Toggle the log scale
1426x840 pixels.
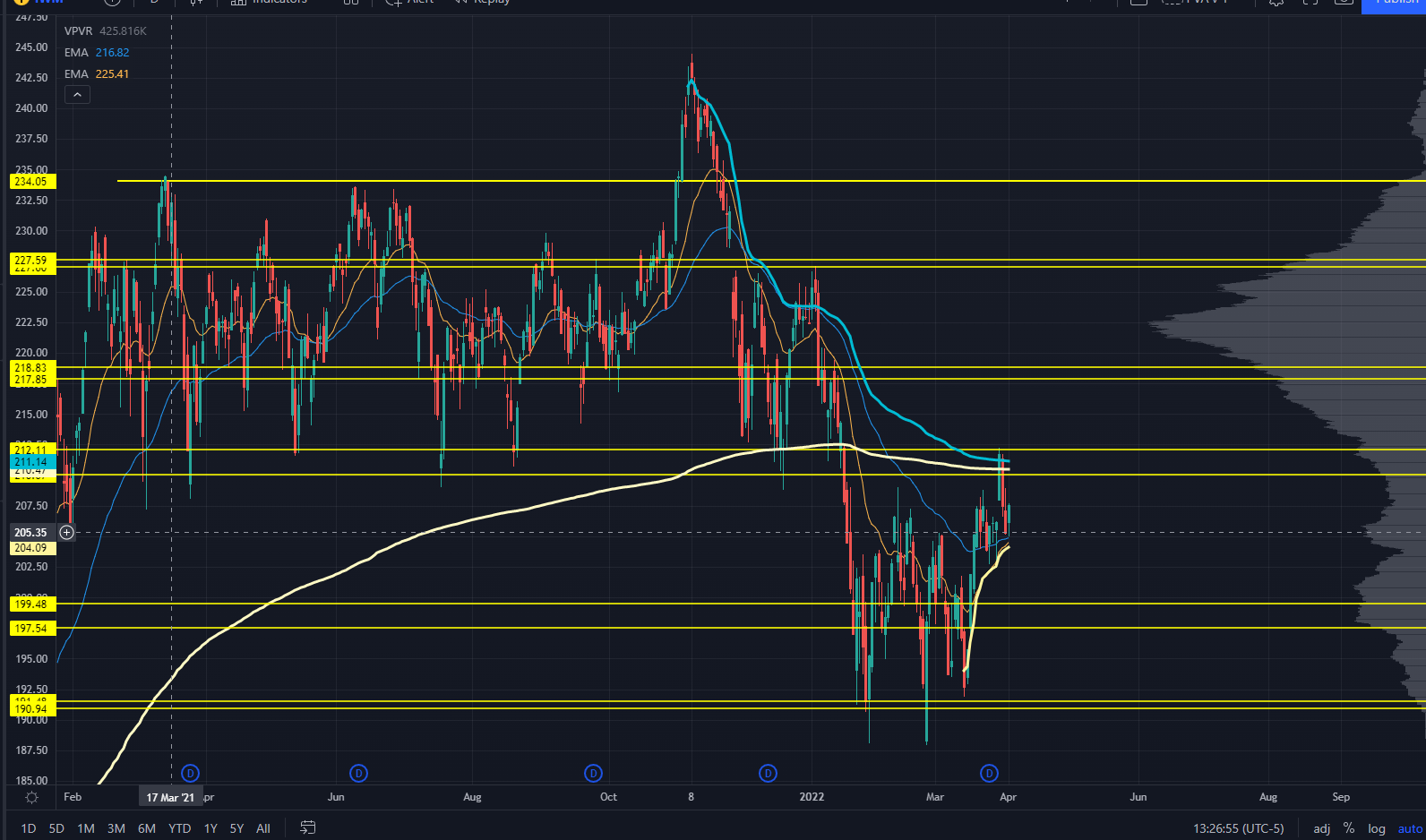1377,828
